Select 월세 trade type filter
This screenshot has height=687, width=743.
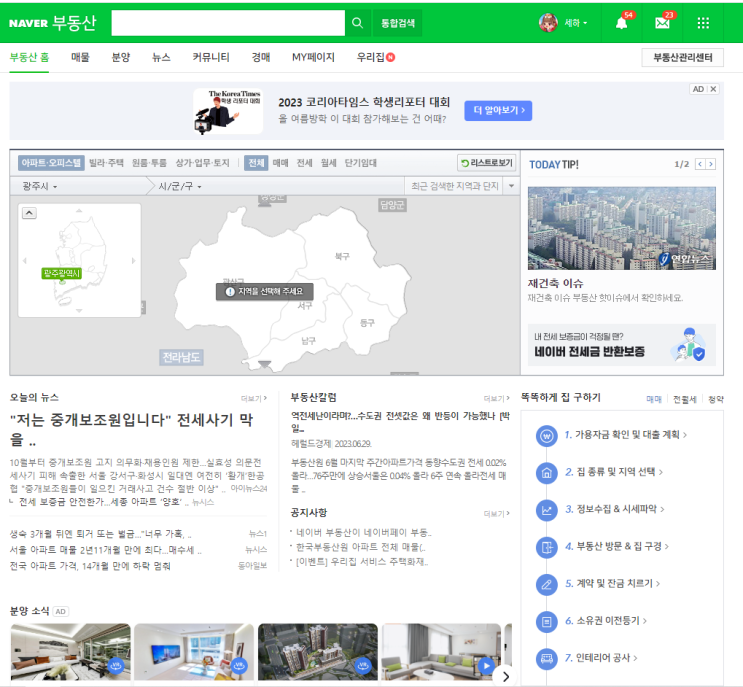pyautogui.click(x=328, y=163)
